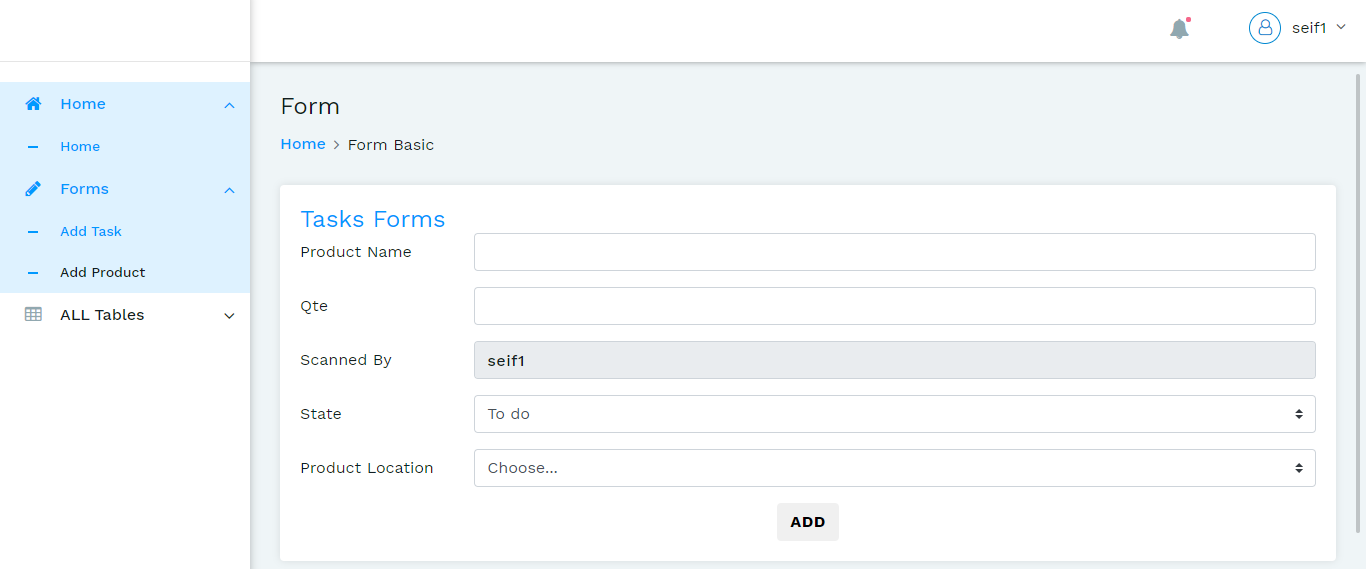This screenshot has height=569, width=1366.
Task: Click the Home house icon in sidebar
Action: [x=33, y=104]
